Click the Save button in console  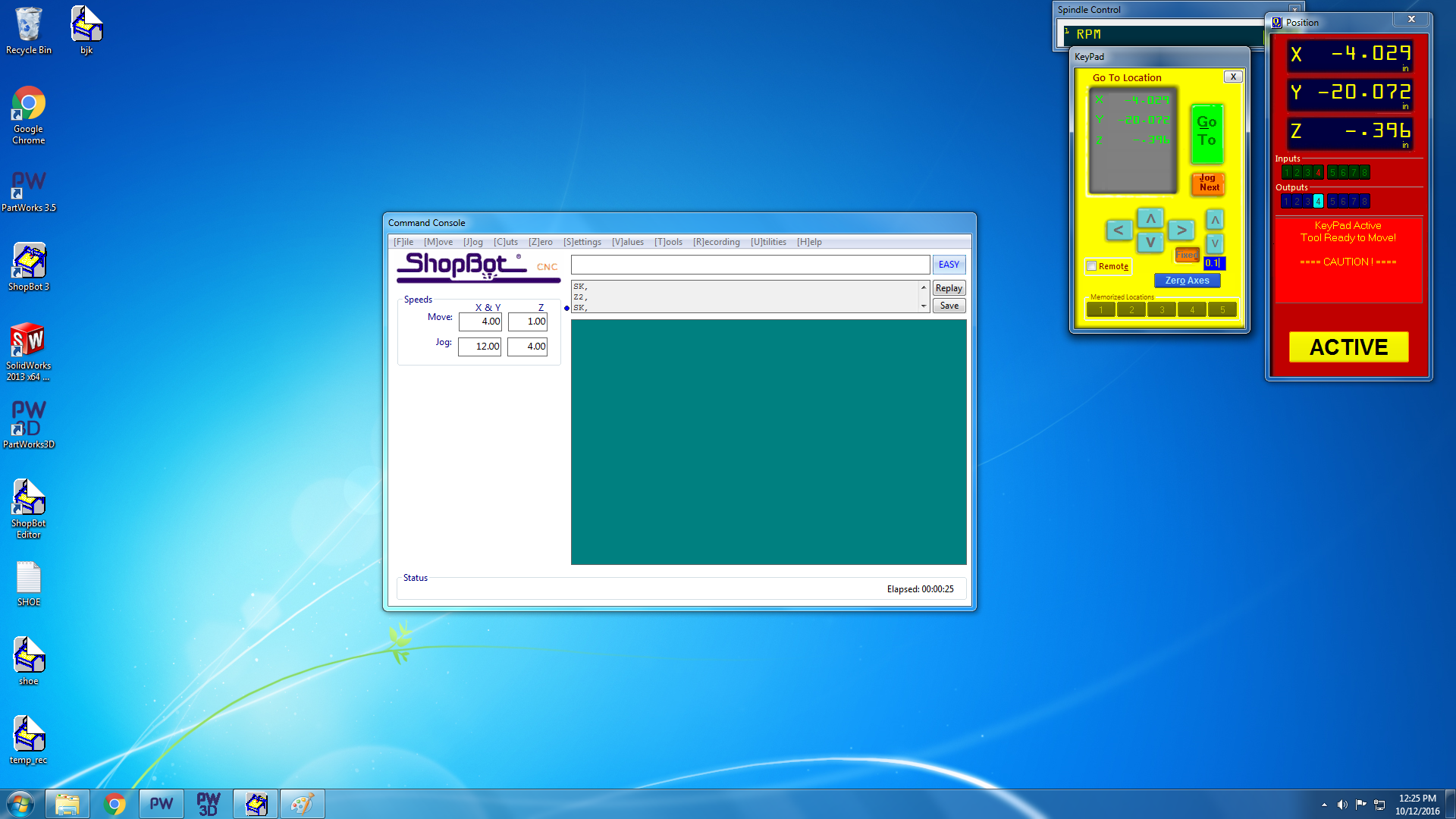(x=949, y=306)
